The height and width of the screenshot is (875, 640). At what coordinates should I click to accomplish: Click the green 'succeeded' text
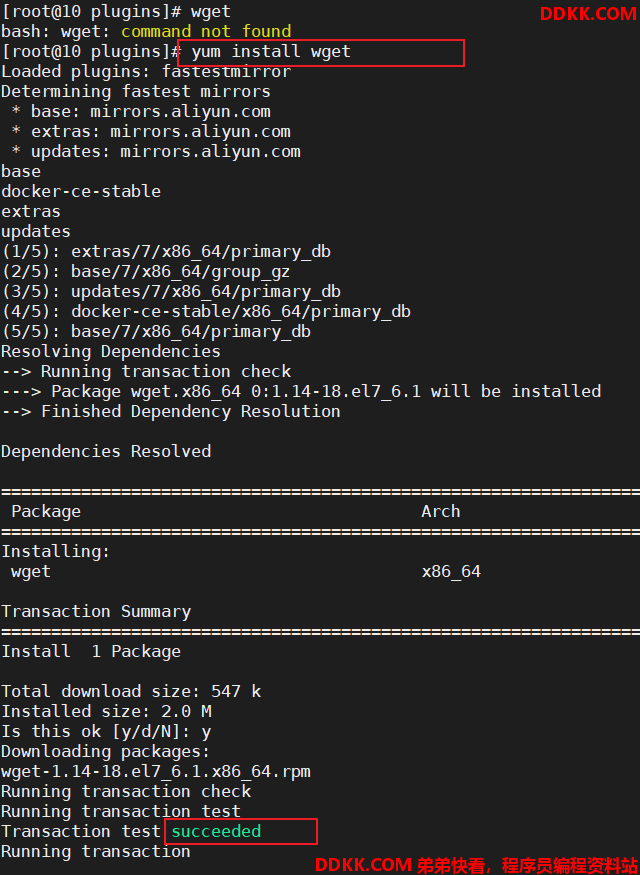click(216, 831)
